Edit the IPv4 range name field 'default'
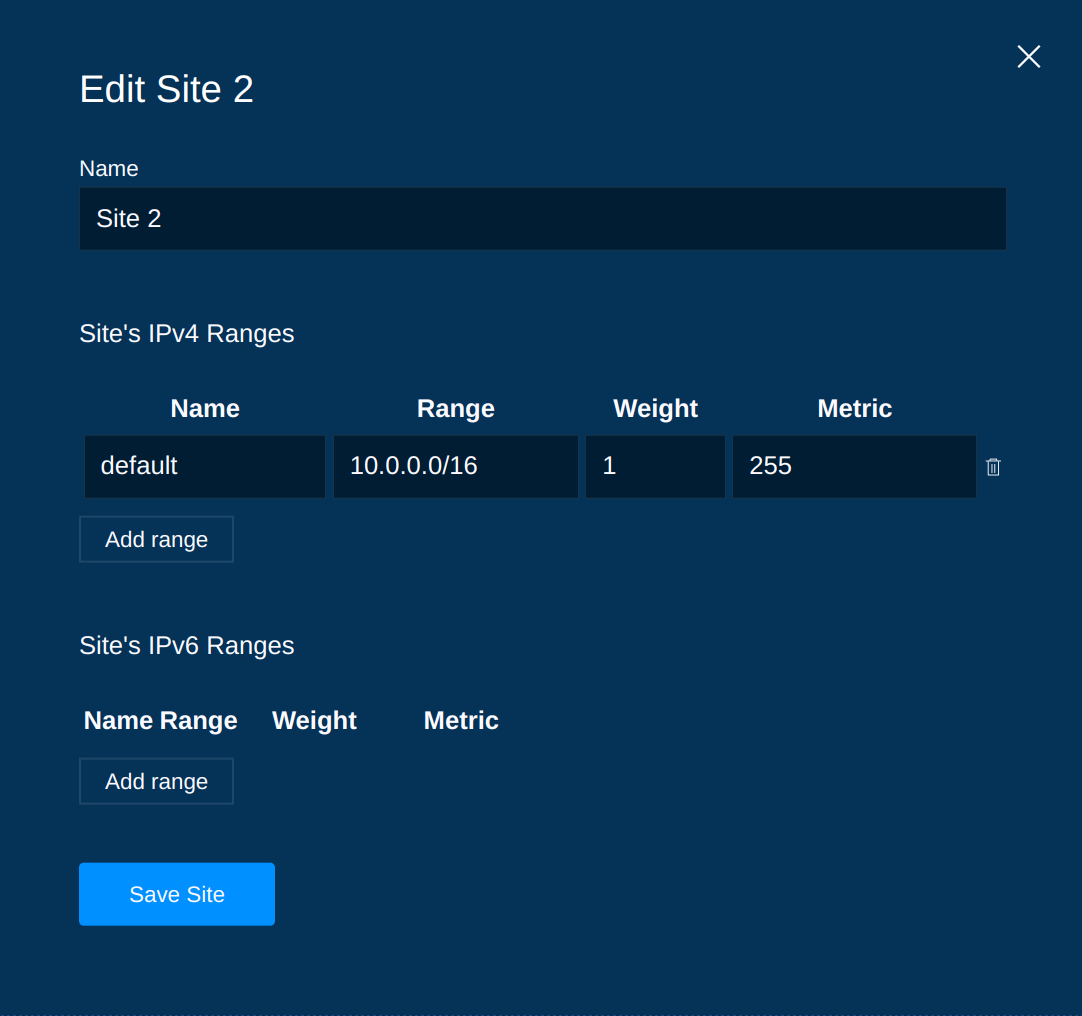 click(205, 466)
